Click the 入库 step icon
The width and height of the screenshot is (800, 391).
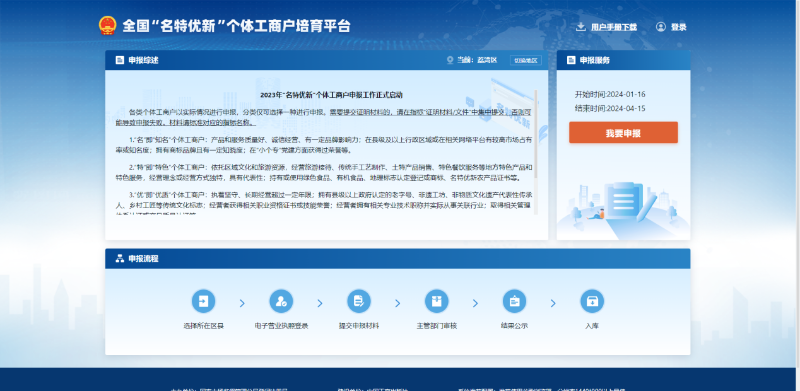coord(592,301)
